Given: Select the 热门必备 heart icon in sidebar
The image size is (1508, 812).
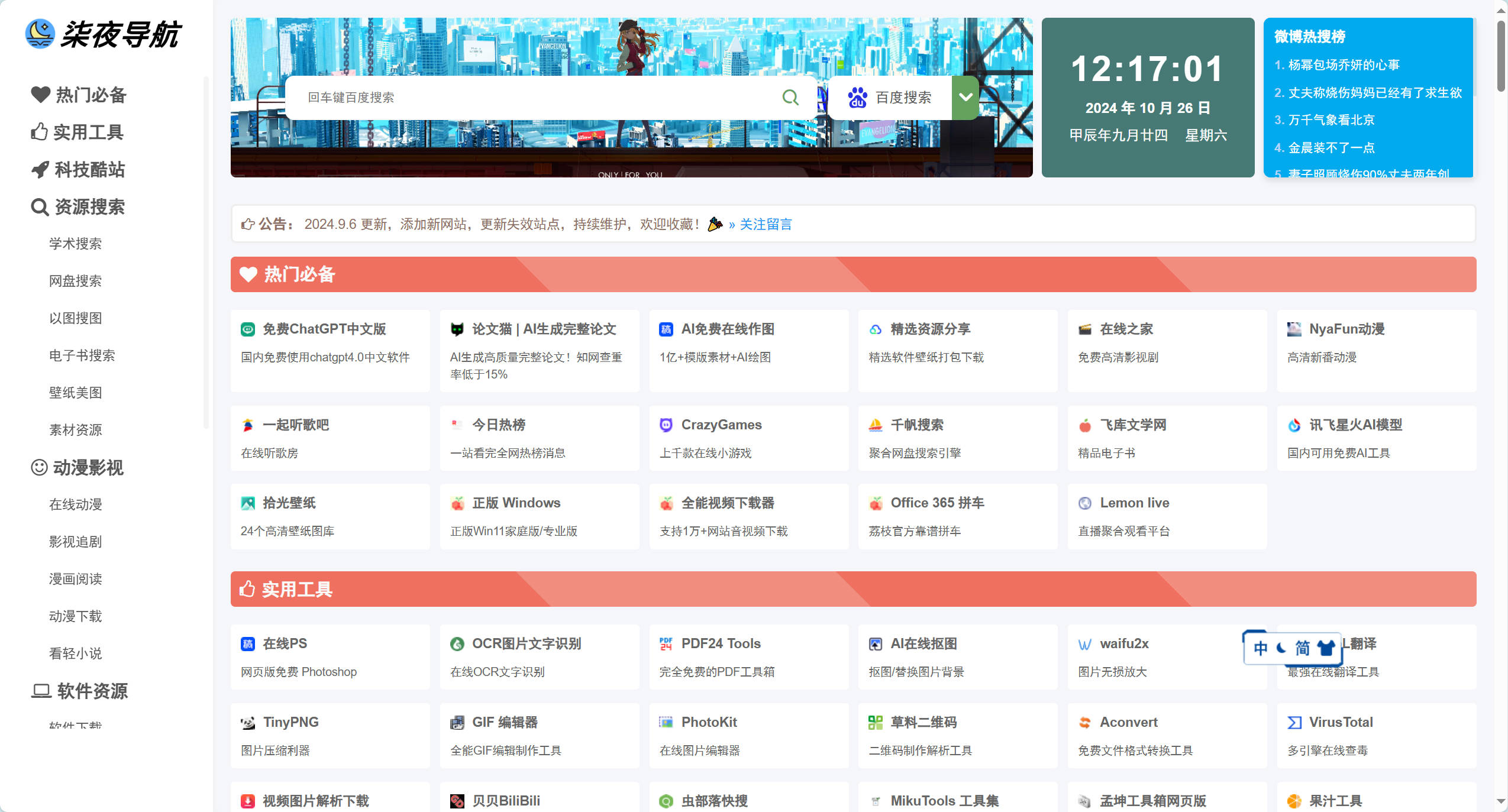Looking at the screenshot, I should (39, 95).
